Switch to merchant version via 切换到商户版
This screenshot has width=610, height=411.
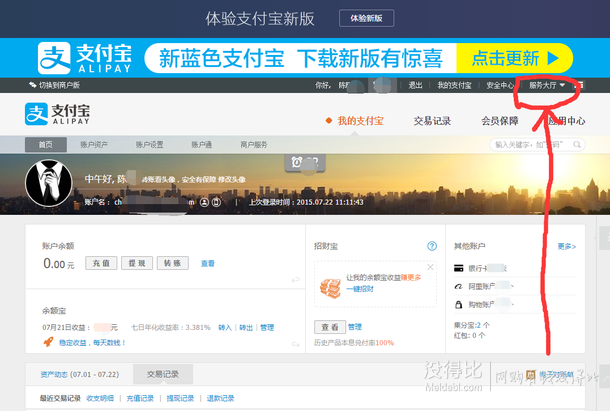tap(54, 85)
